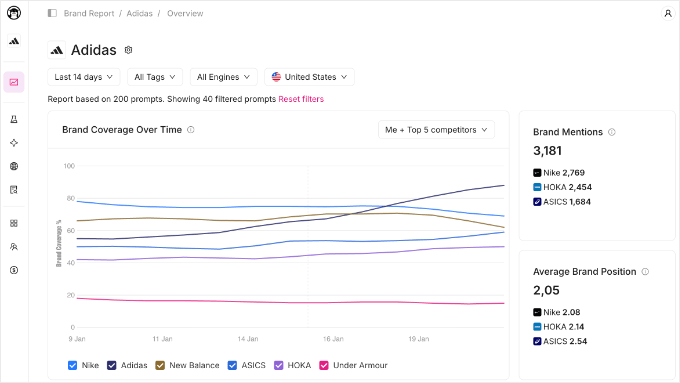Click the ASICS logo in Average Brand Position
680x383 pixels.
point(537,341)
